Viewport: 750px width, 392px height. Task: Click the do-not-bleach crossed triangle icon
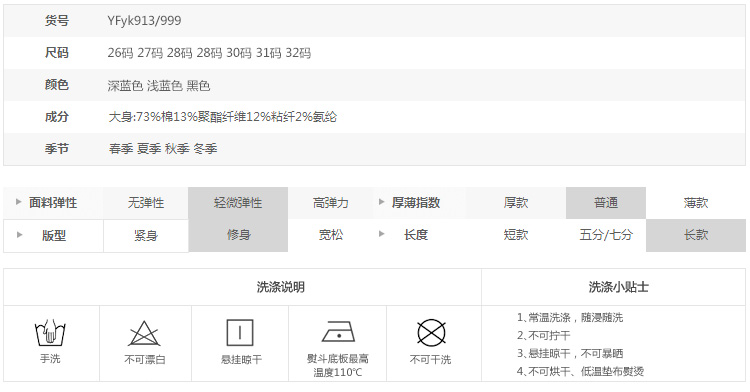tap(144, 333)
